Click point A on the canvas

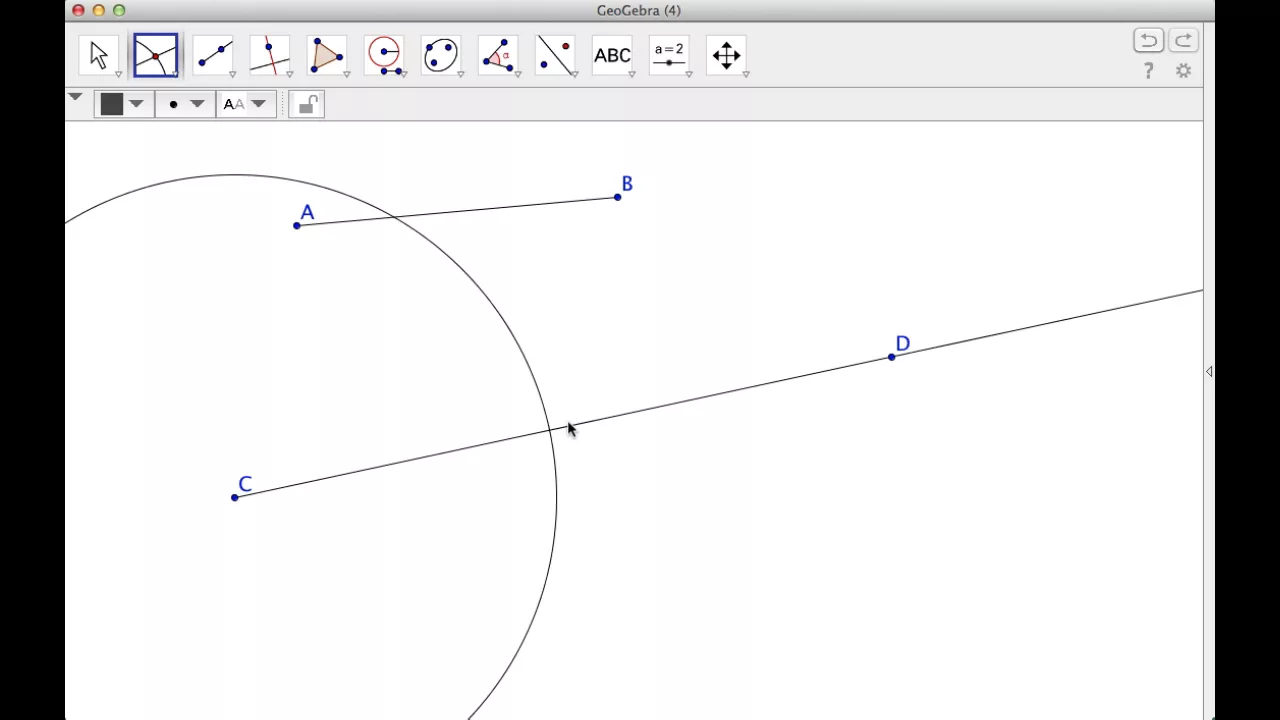coord(297,225)
